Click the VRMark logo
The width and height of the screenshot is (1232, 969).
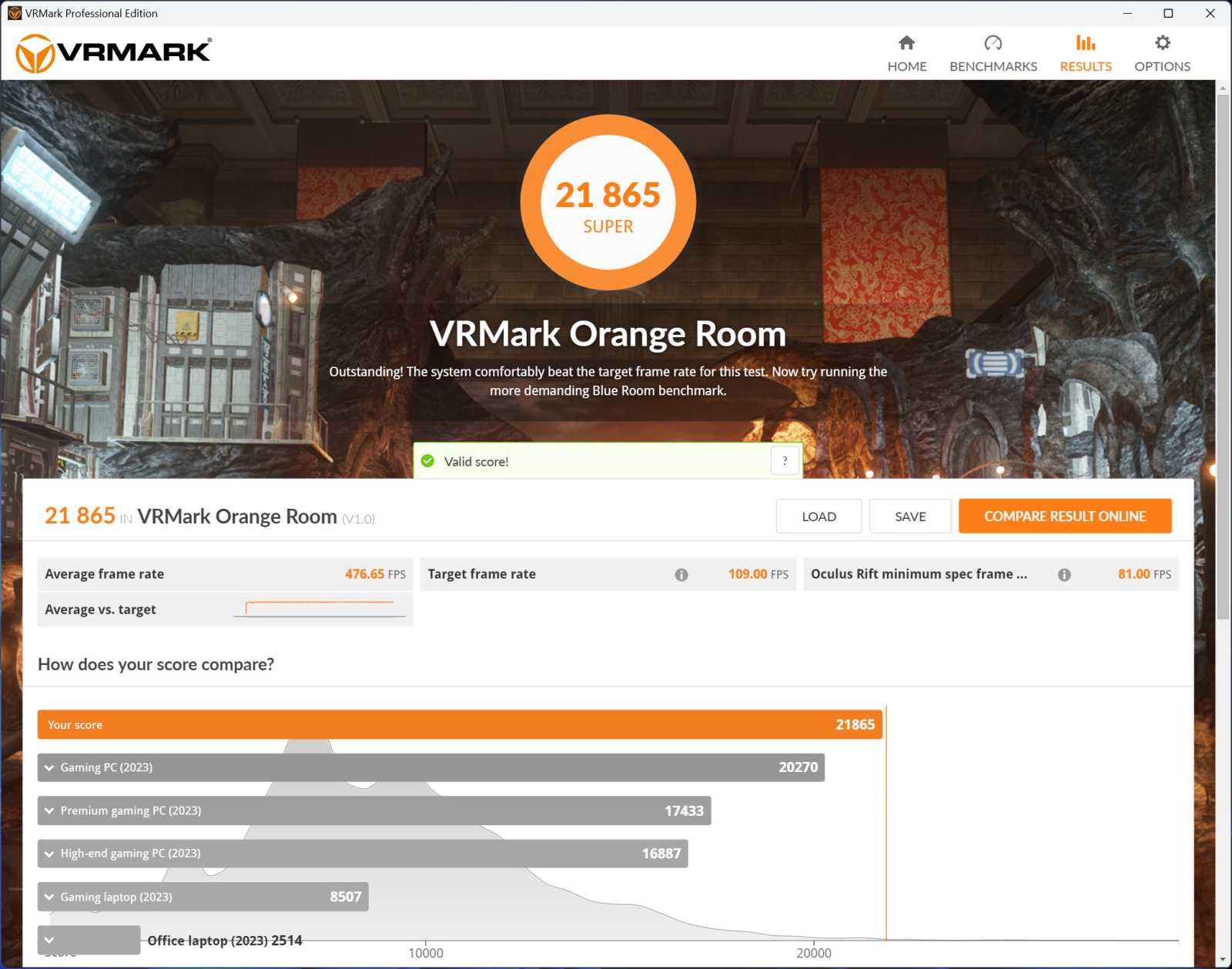[113, 53]
